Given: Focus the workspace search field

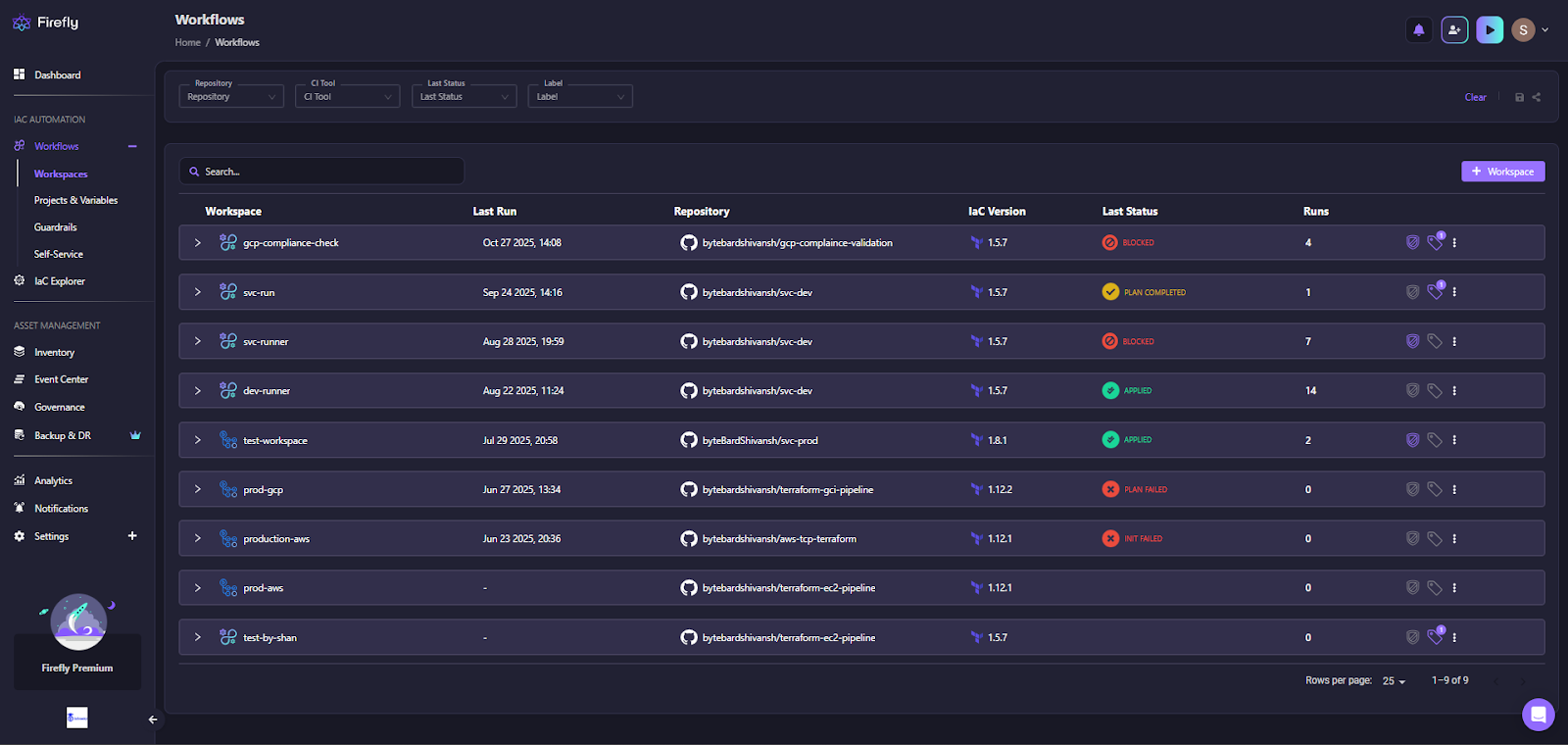Looking at the screenshot, I should pyautogui.click(x=321, y=172).
